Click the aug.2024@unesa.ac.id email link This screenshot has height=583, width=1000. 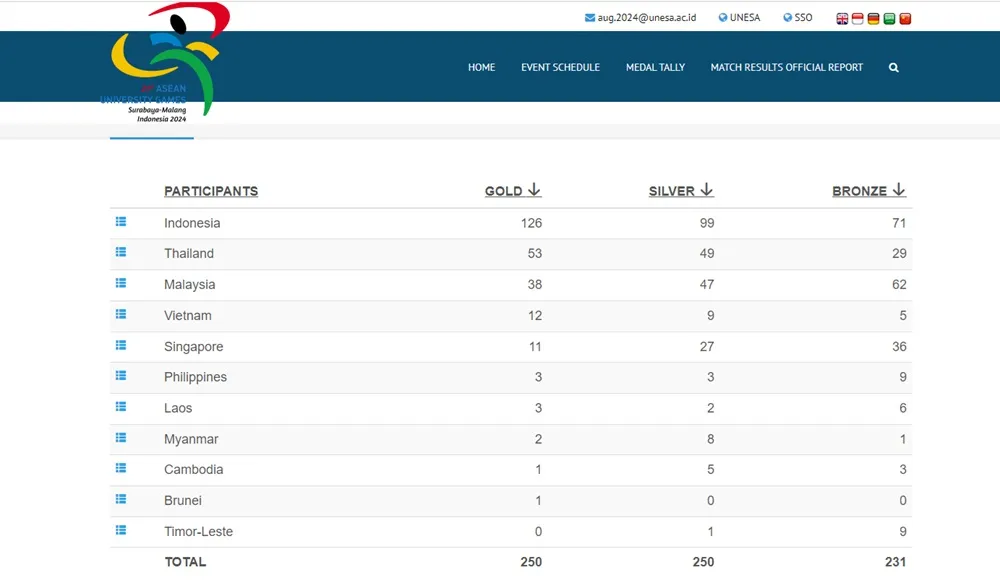640,18
